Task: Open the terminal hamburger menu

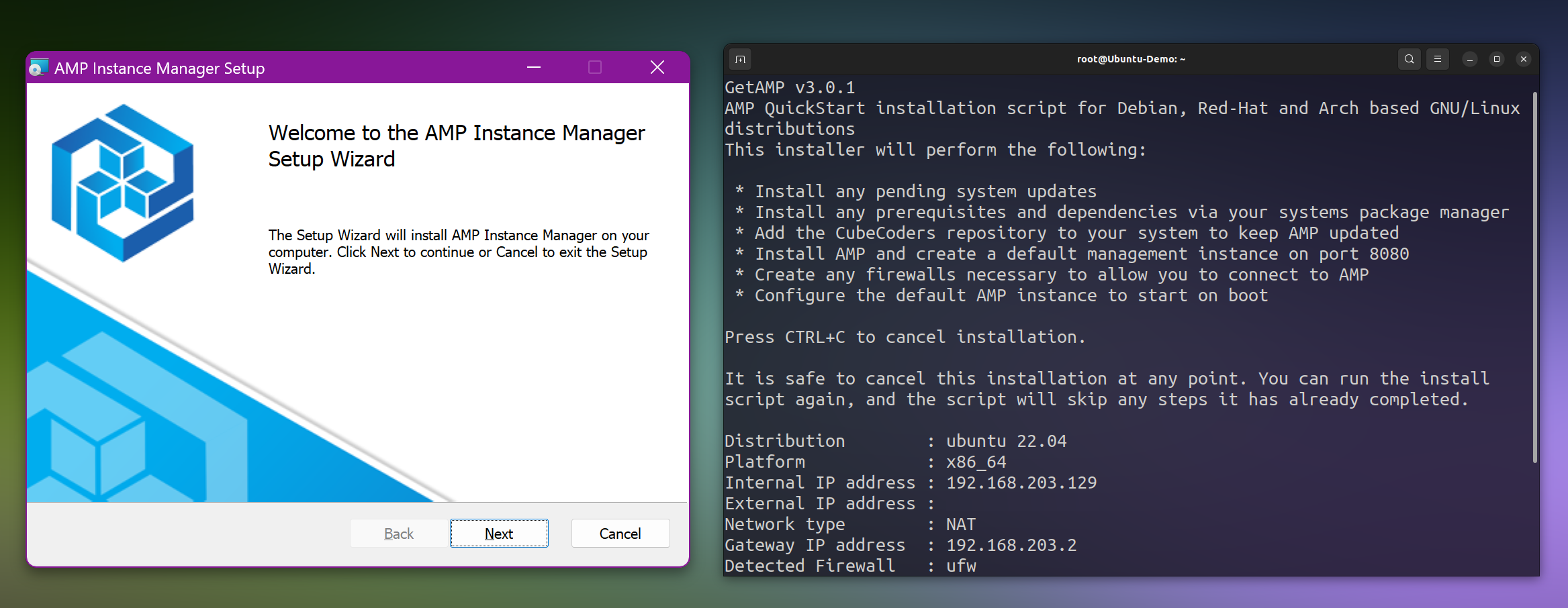Action: pyautogui.click(x=1437, y=59)
